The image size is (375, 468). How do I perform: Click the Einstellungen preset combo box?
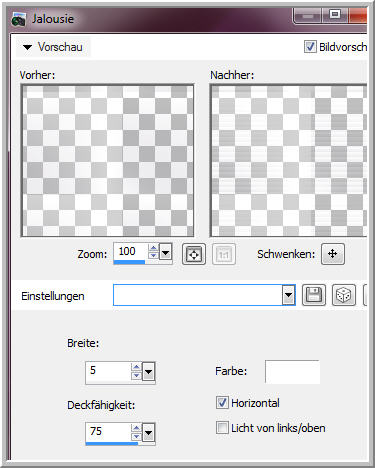[x=204, y=295]
